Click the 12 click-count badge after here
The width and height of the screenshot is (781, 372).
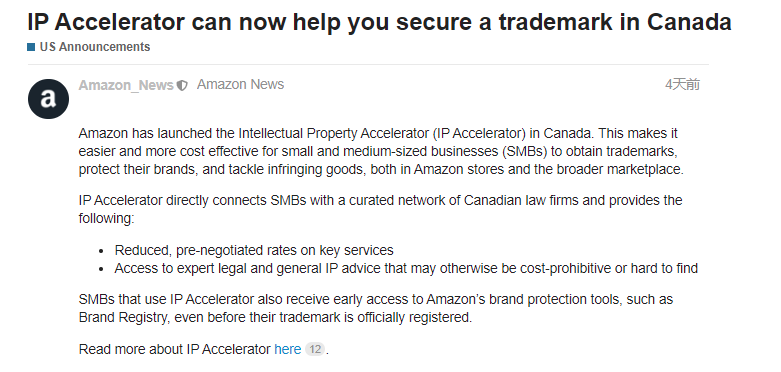pyautogui.click(x=315, y=349)
